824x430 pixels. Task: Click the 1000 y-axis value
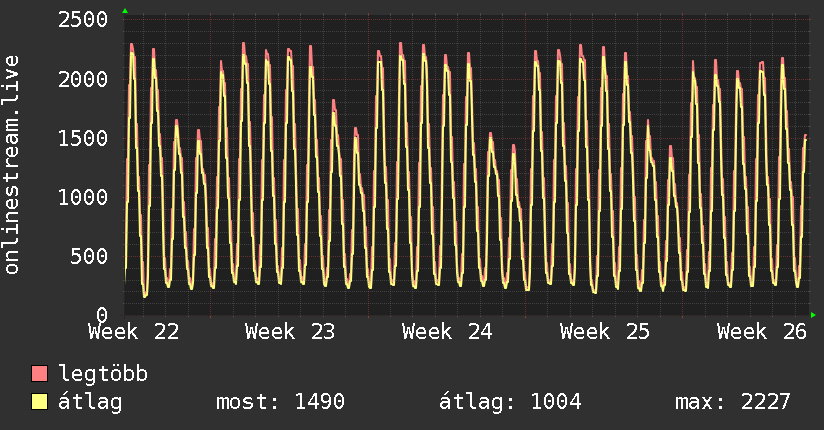coord(83,197)
